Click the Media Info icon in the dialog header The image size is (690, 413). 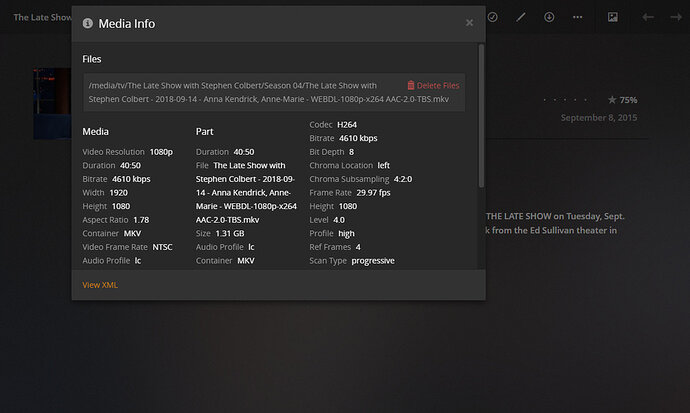pos(88,23)
